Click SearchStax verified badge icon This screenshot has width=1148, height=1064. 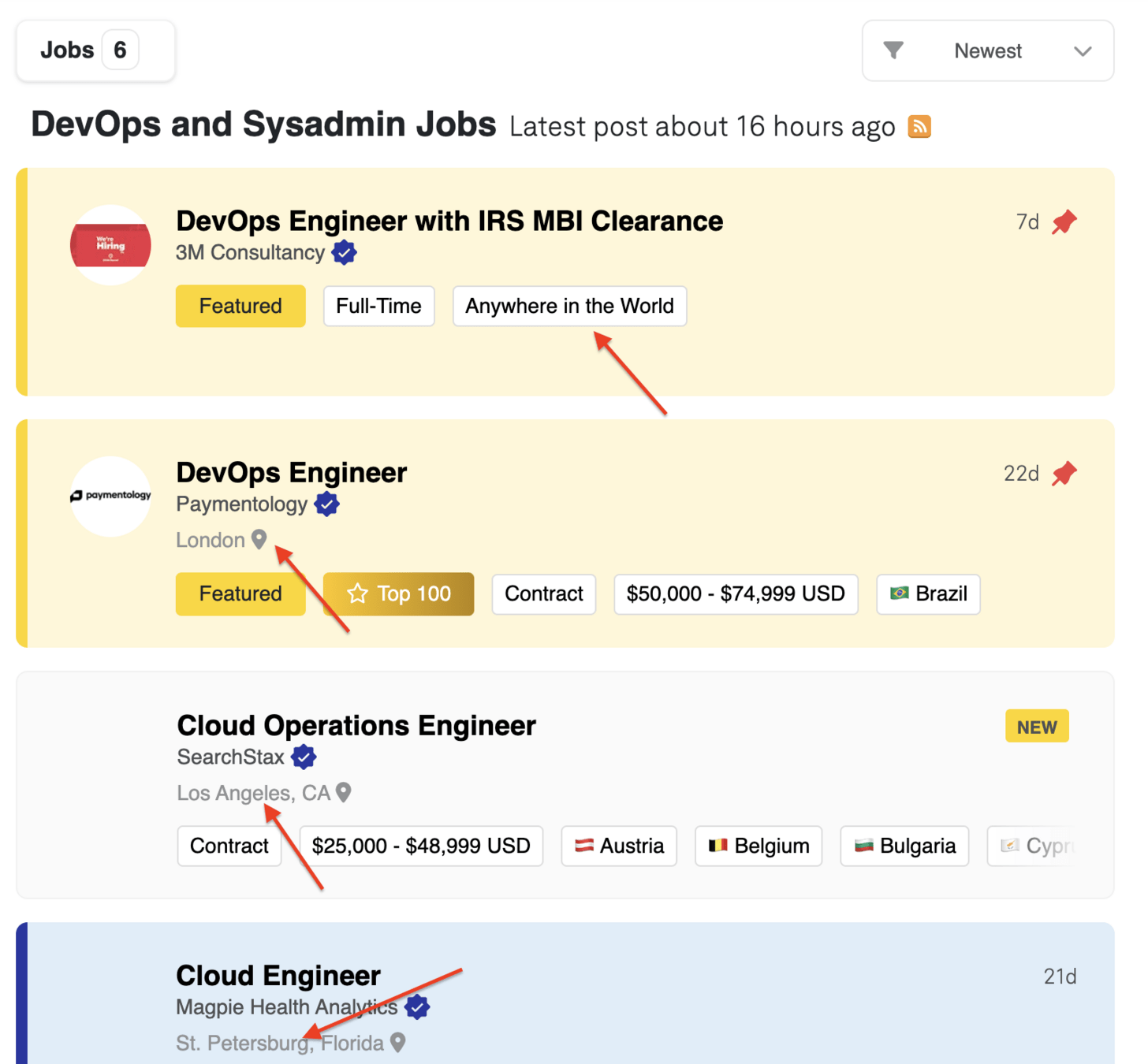point(304,757)
